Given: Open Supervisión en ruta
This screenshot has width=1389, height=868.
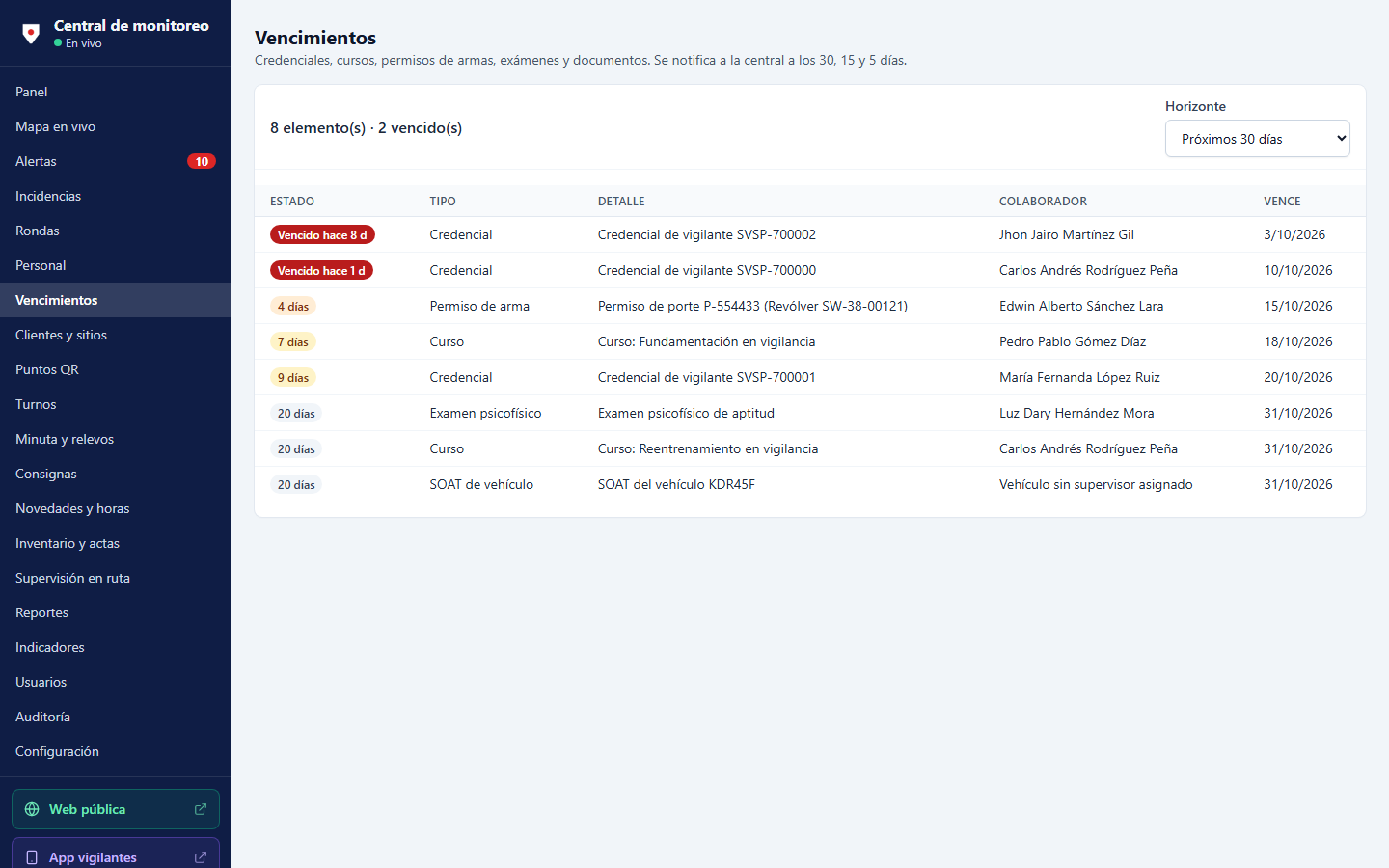Looking at the screenshot, I should point(116,578).
